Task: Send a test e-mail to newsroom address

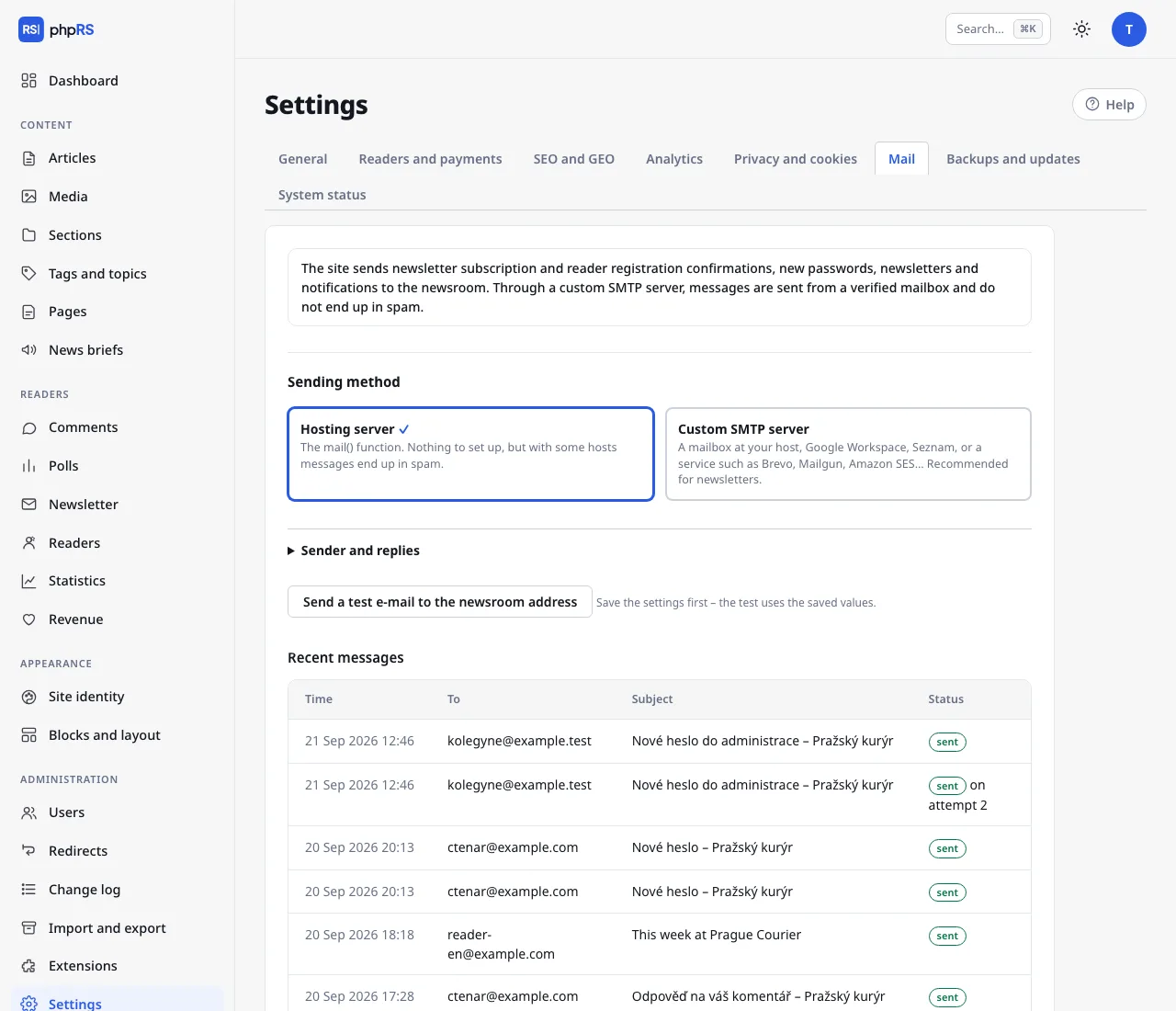Action: coord(440,602)
